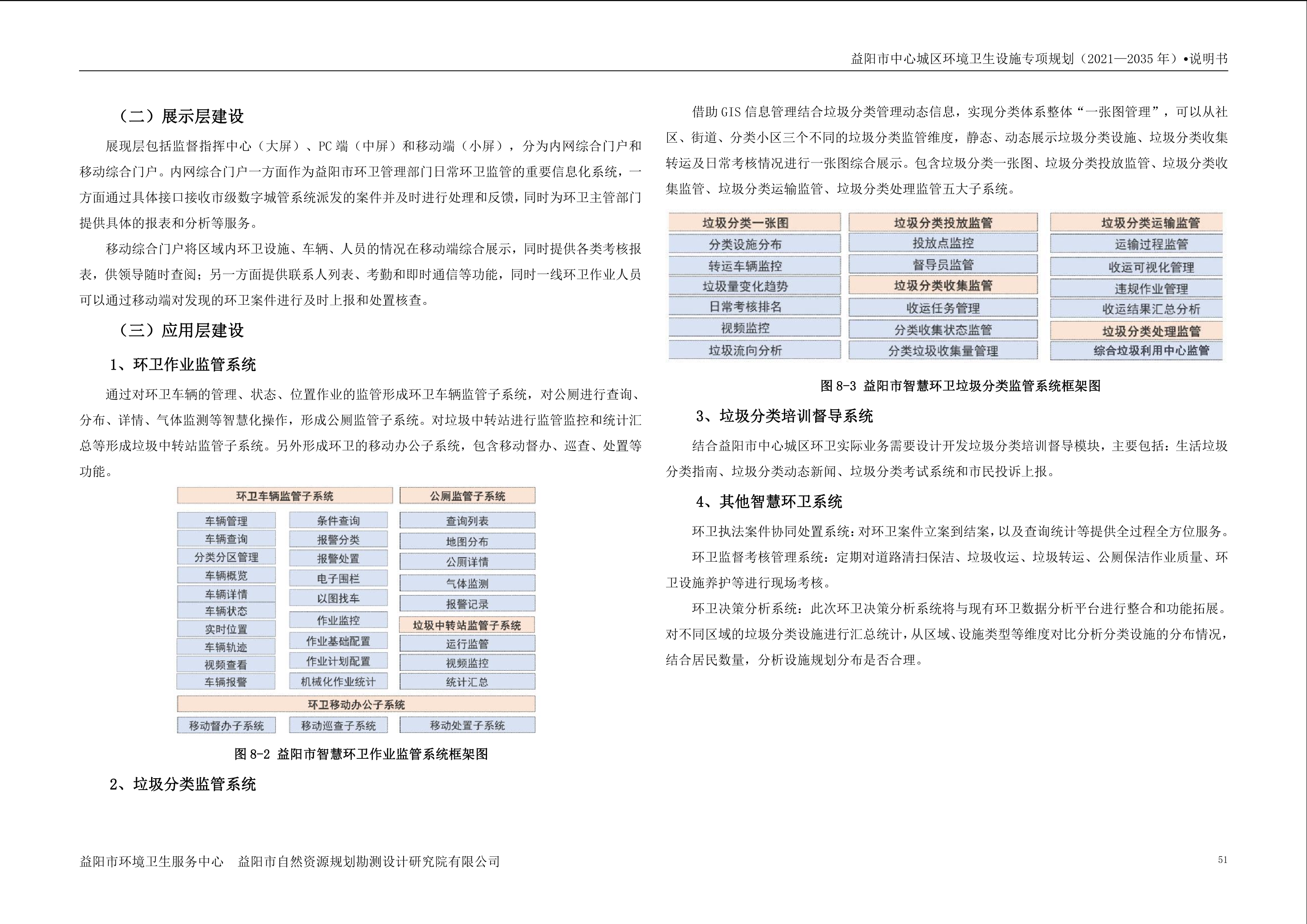Click heading 4、其他智慧环卫系统
This screenshot has width=1307, height=924.
769,502
